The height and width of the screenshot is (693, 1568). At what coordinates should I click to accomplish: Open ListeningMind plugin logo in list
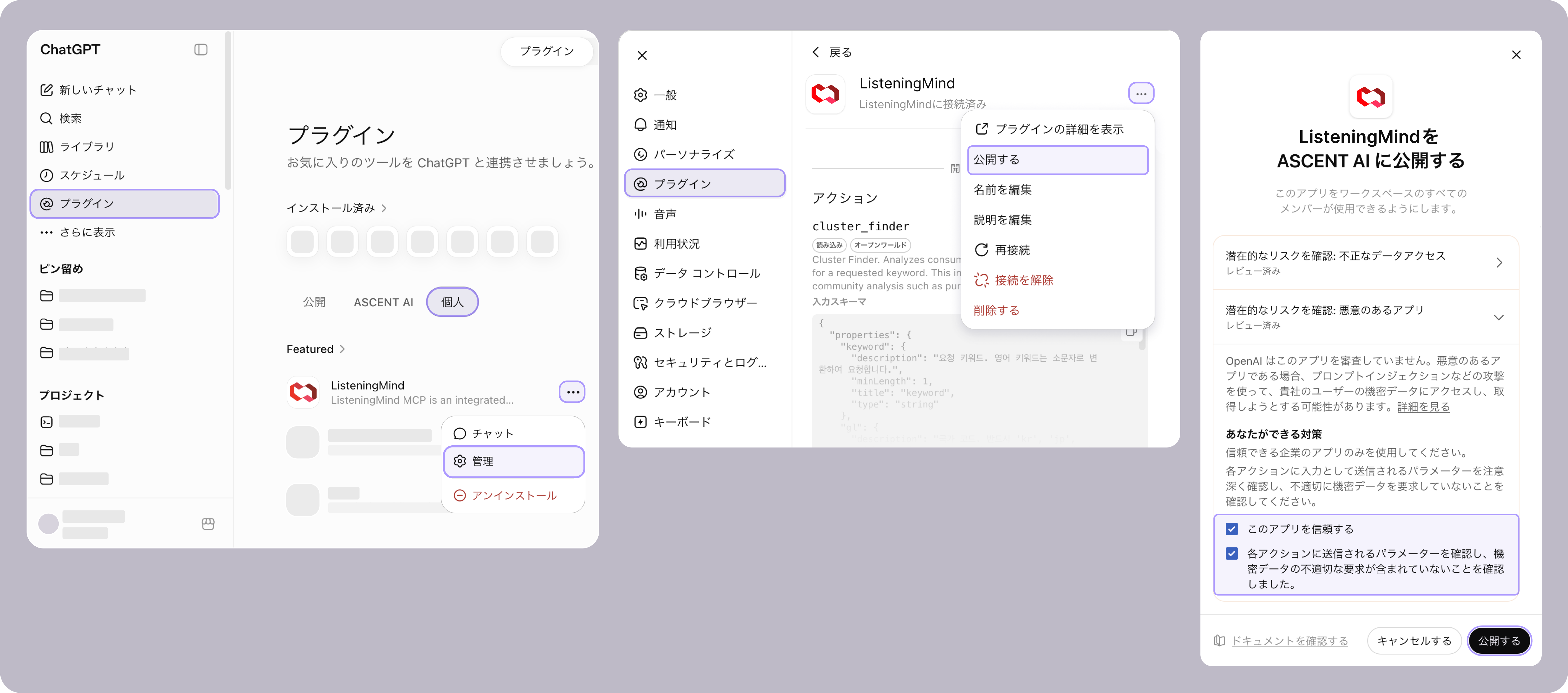pyautogui.click(x=303, y=392)
